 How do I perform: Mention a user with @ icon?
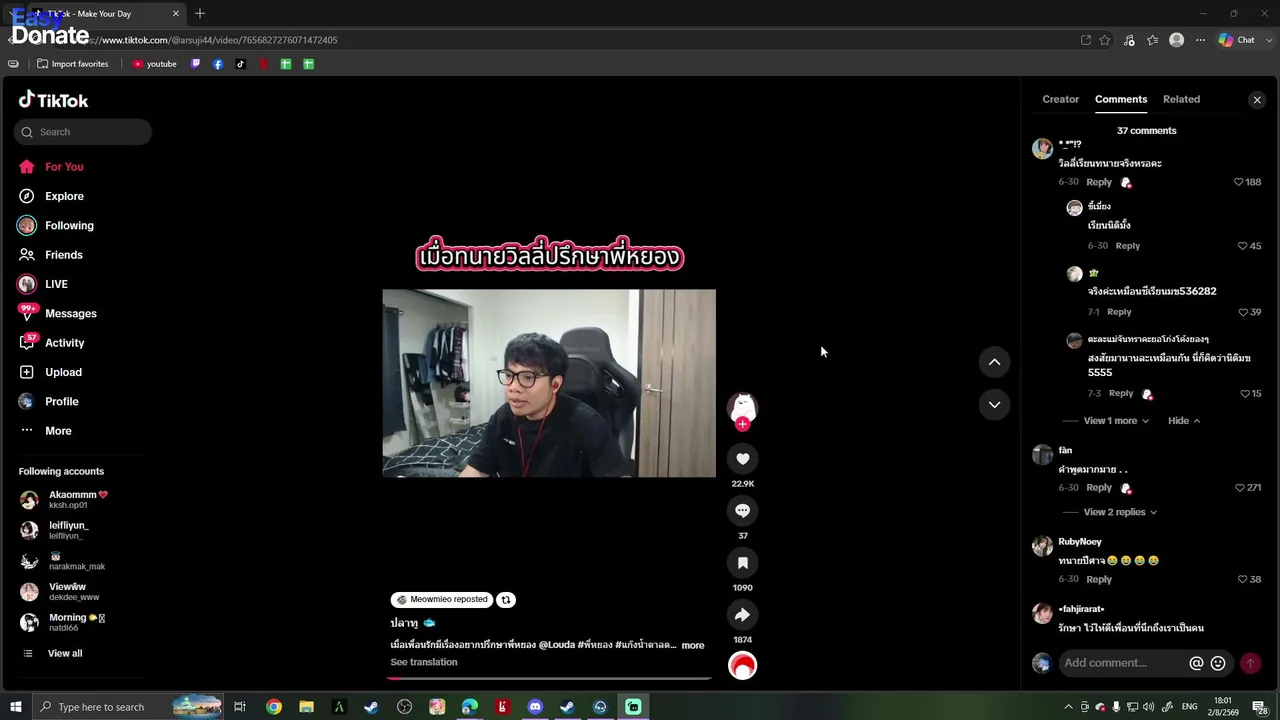(x=1196, y=663)
